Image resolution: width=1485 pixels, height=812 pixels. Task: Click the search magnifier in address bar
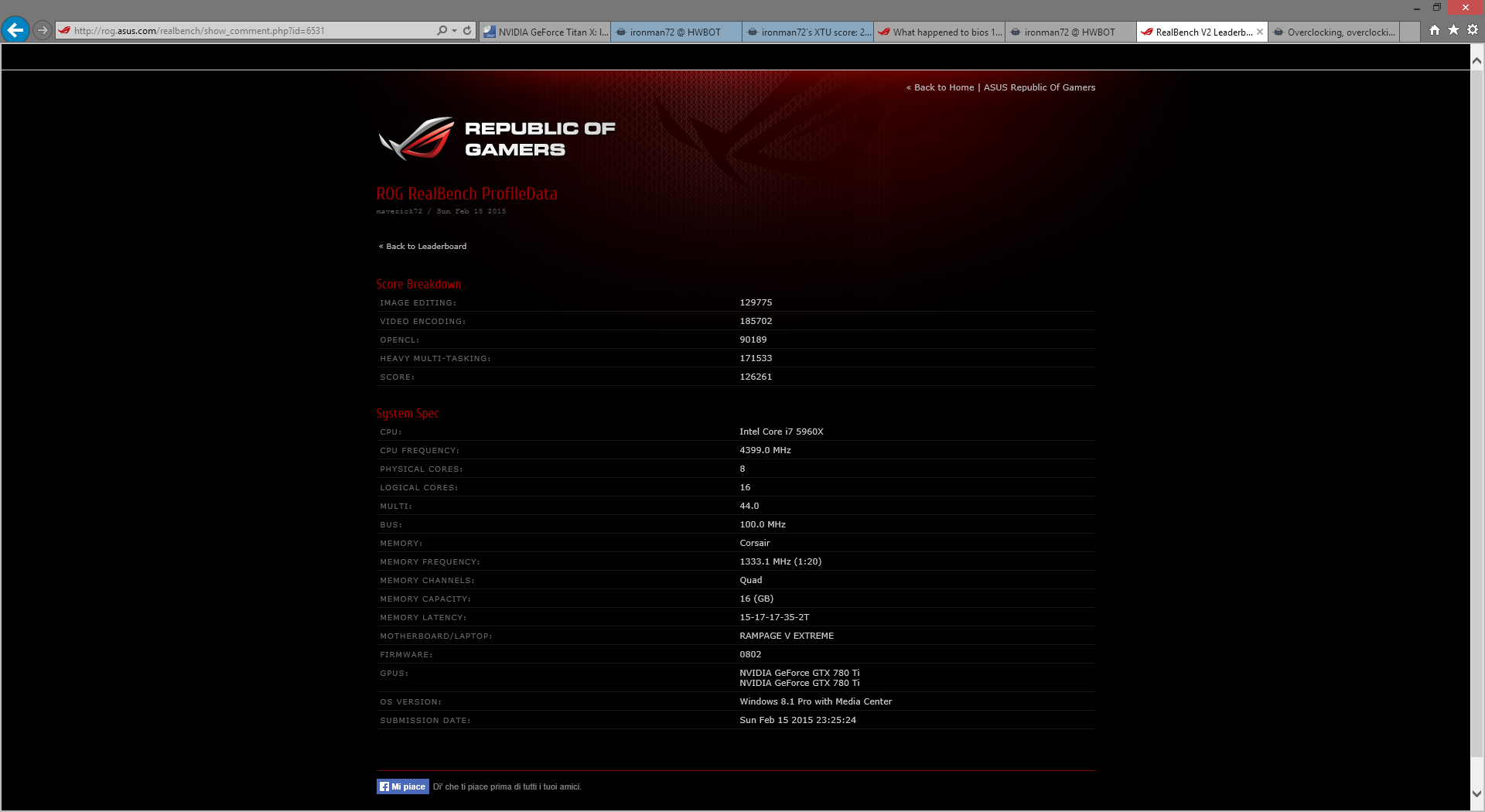tap(442, 31)
